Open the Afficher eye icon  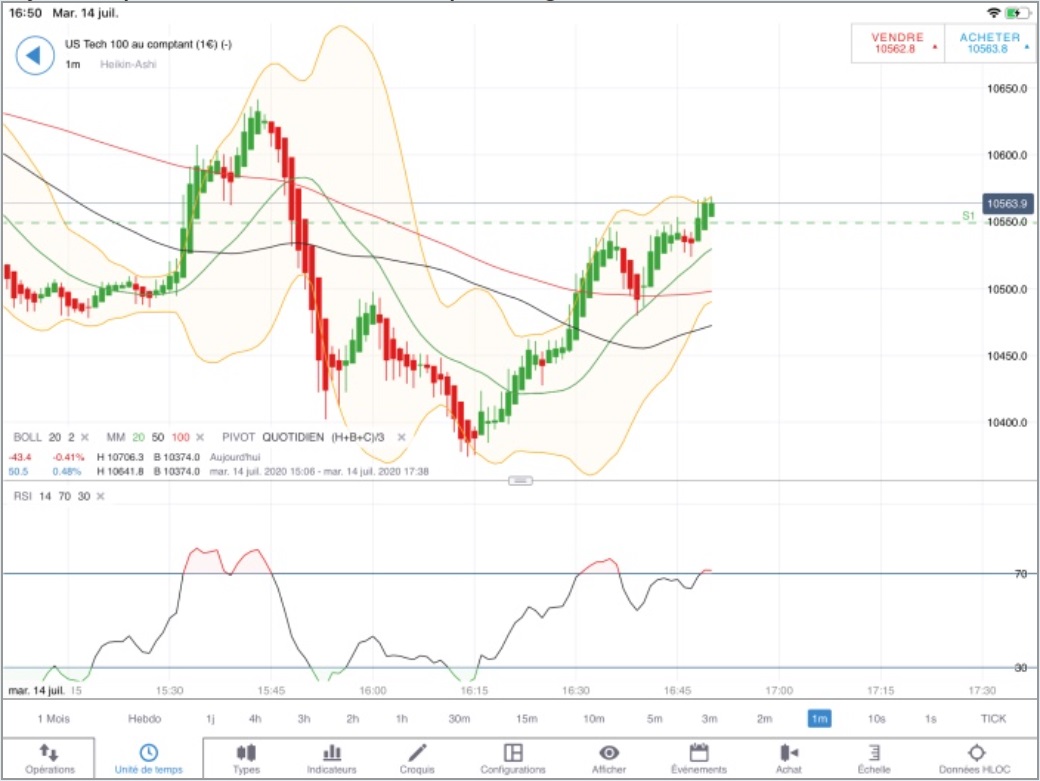(x=608, y=759)
